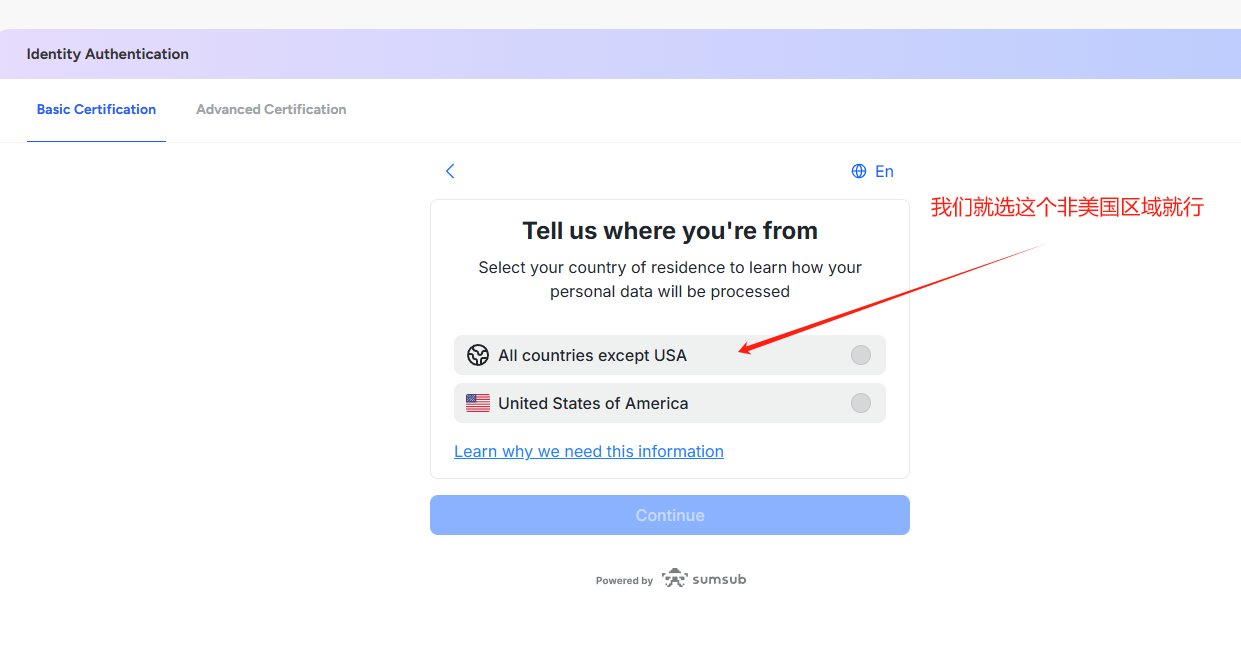Select the All countries except USA radio button
Image resolution: width=1241 pixels, height=655 pixels.
(860, 355)
